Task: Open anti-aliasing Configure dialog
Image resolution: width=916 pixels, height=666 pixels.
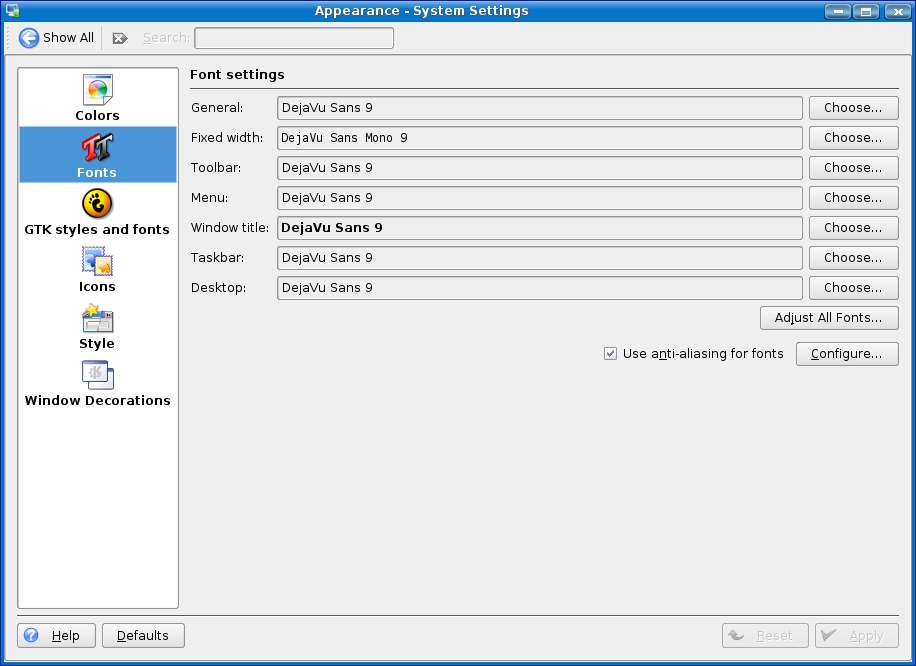Action: tap(846, 354)
